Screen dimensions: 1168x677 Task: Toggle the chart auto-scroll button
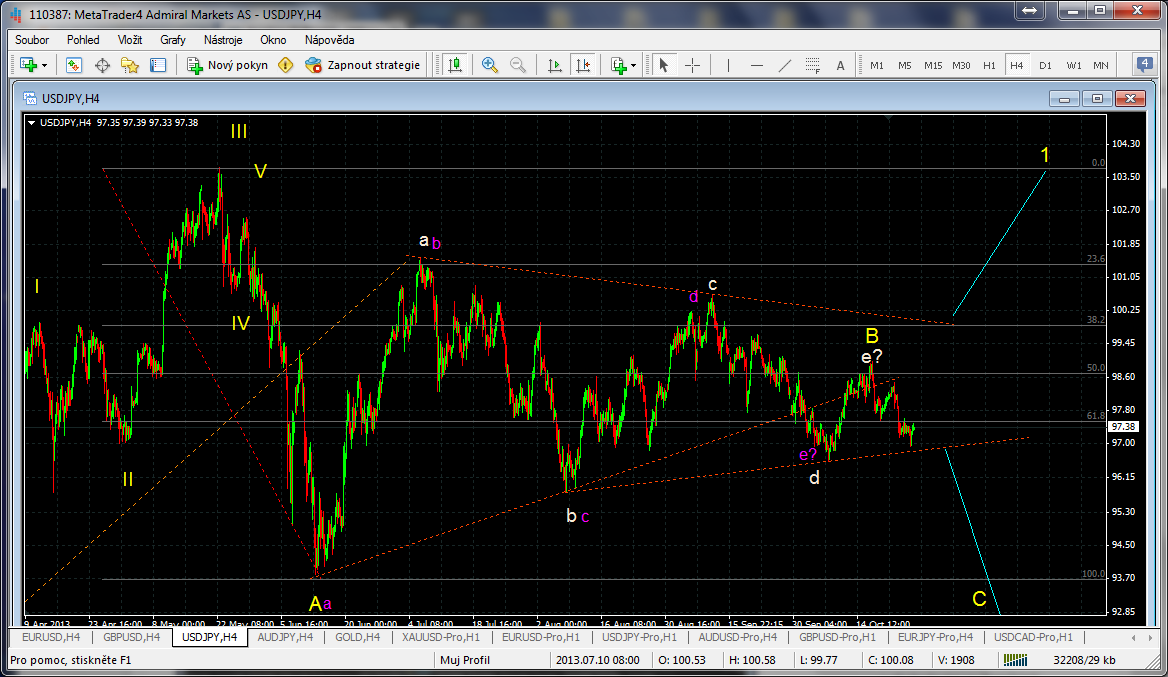coord(555,65)
